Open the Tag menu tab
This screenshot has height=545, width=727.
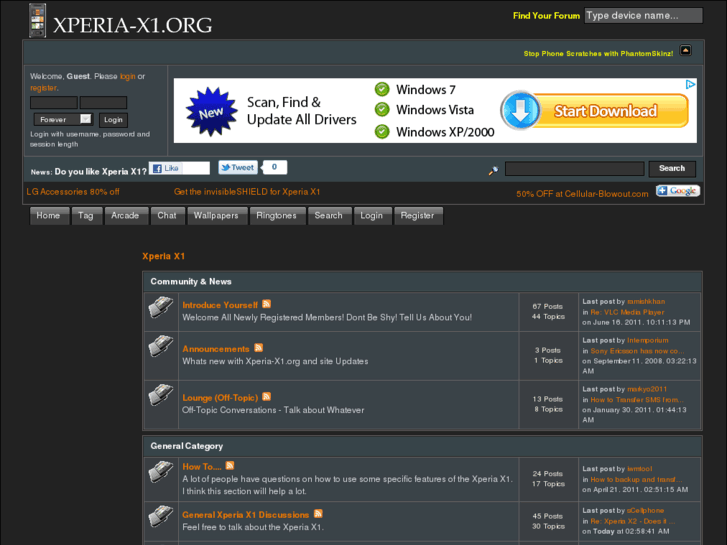pyautogui.click(x=86, y=216)
